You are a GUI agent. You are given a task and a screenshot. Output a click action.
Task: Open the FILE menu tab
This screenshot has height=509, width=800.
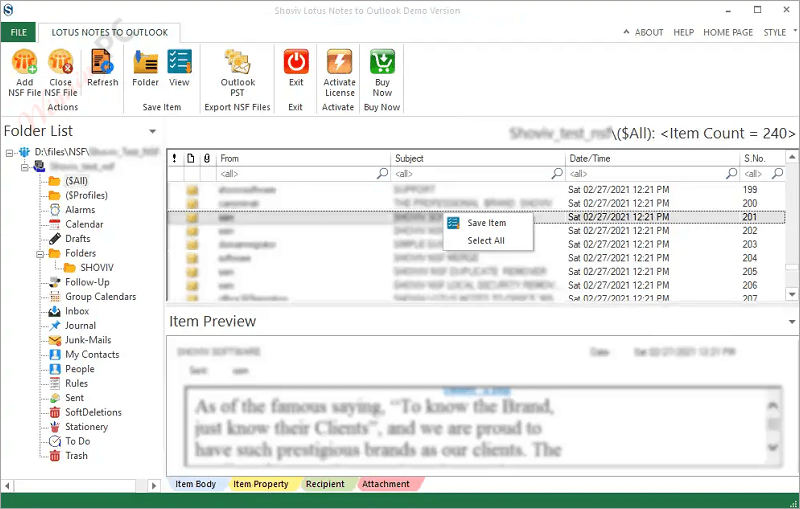tap(18, 32)
